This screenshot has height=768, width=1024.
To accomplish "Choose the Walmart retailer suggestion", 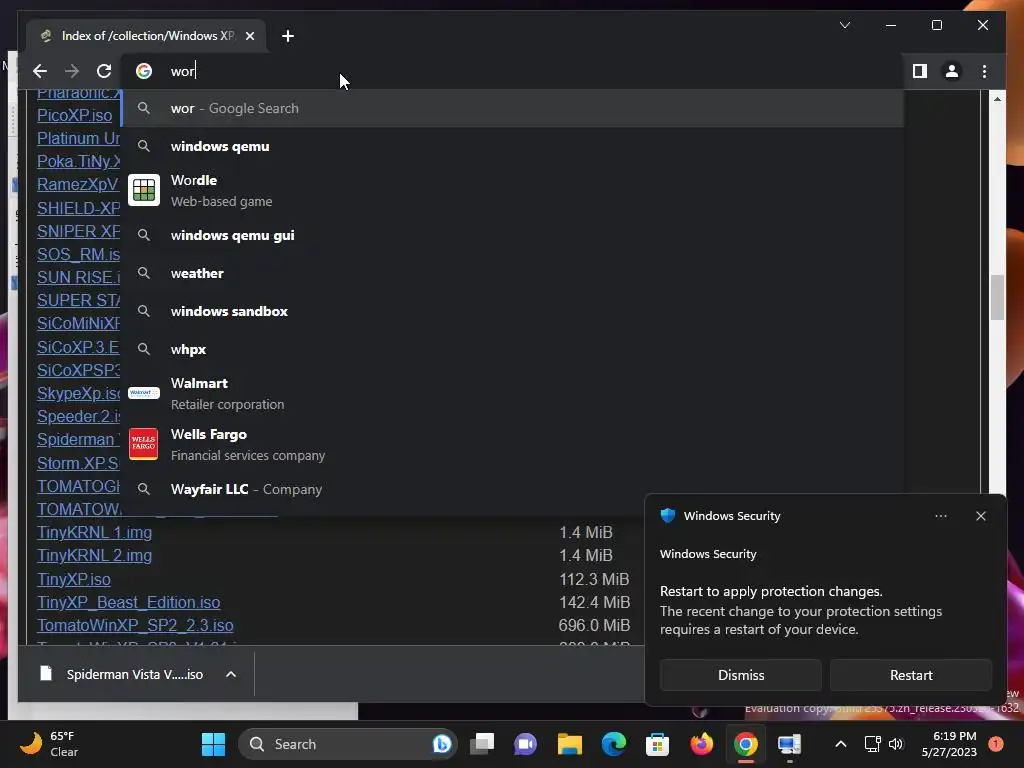I will click(x=513, y=393).
